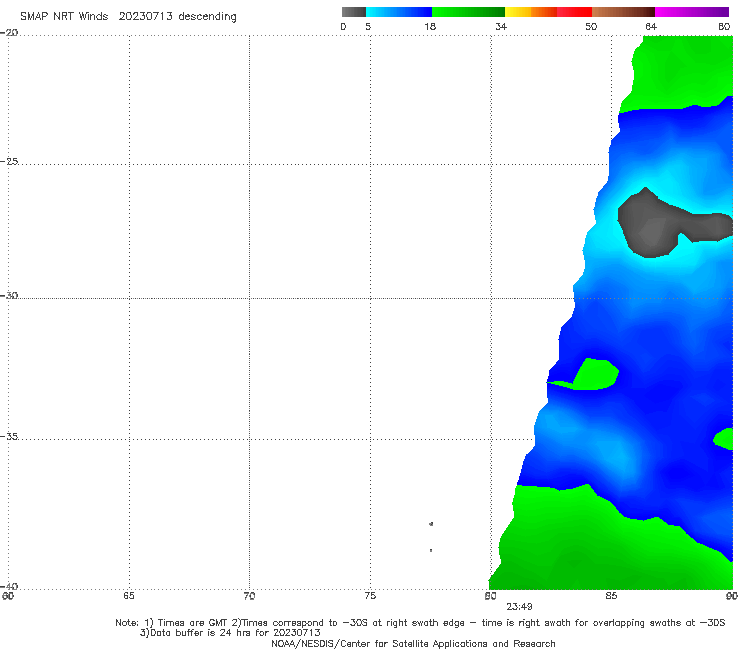Click the red segment before 50 on color bar

tap(574, 12)
